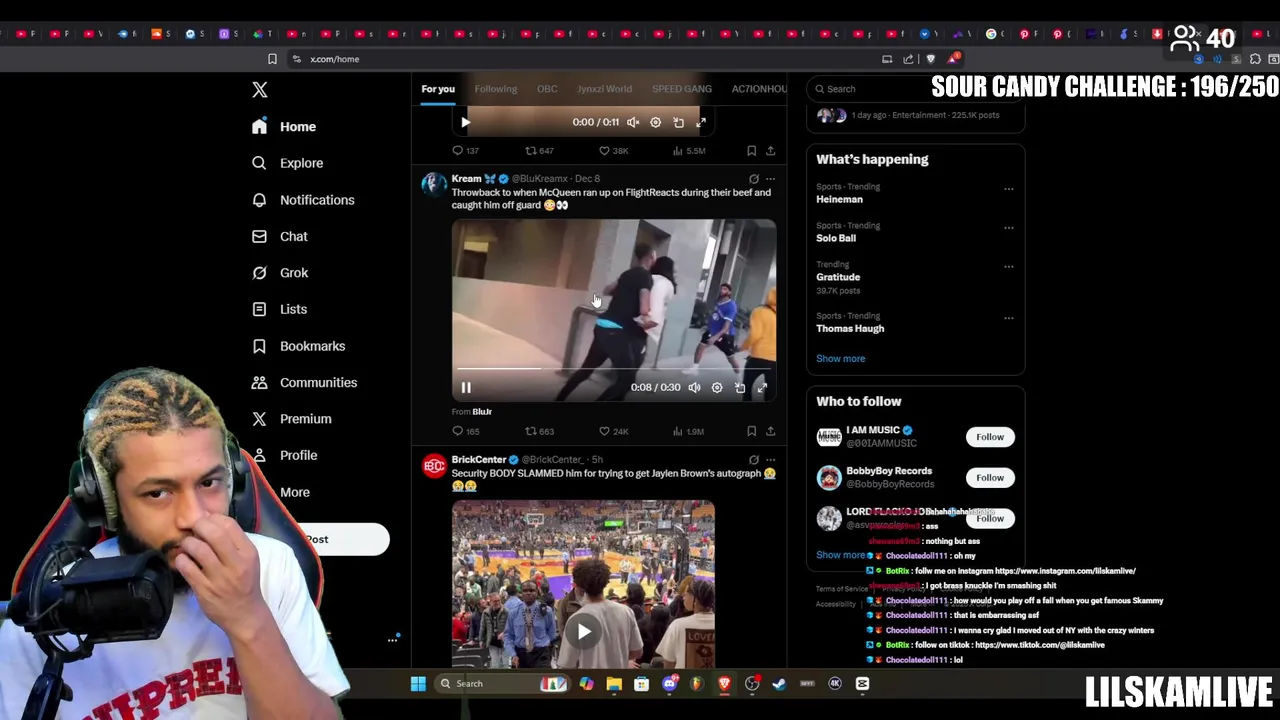Like the post with 38K likes
This screenshot has height=720, width=1280.
pyautogui.click(x=614, y=151)
